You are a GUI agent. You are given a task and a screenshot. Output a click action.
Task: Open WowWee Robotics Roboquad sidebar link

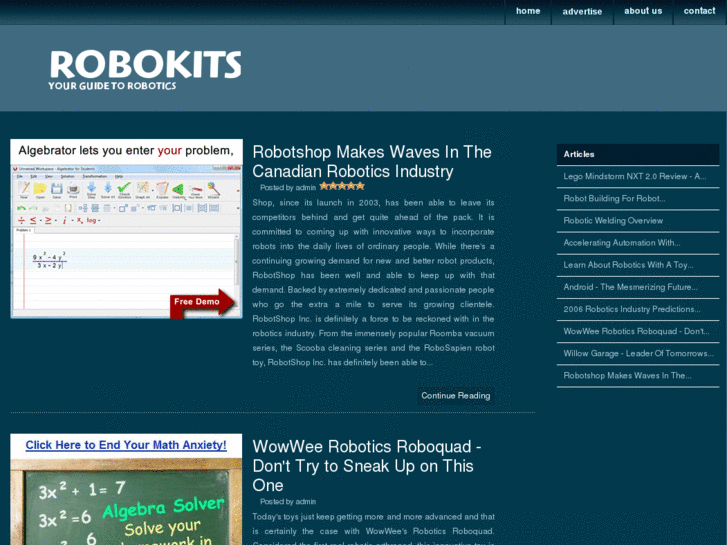pos(636,331)
